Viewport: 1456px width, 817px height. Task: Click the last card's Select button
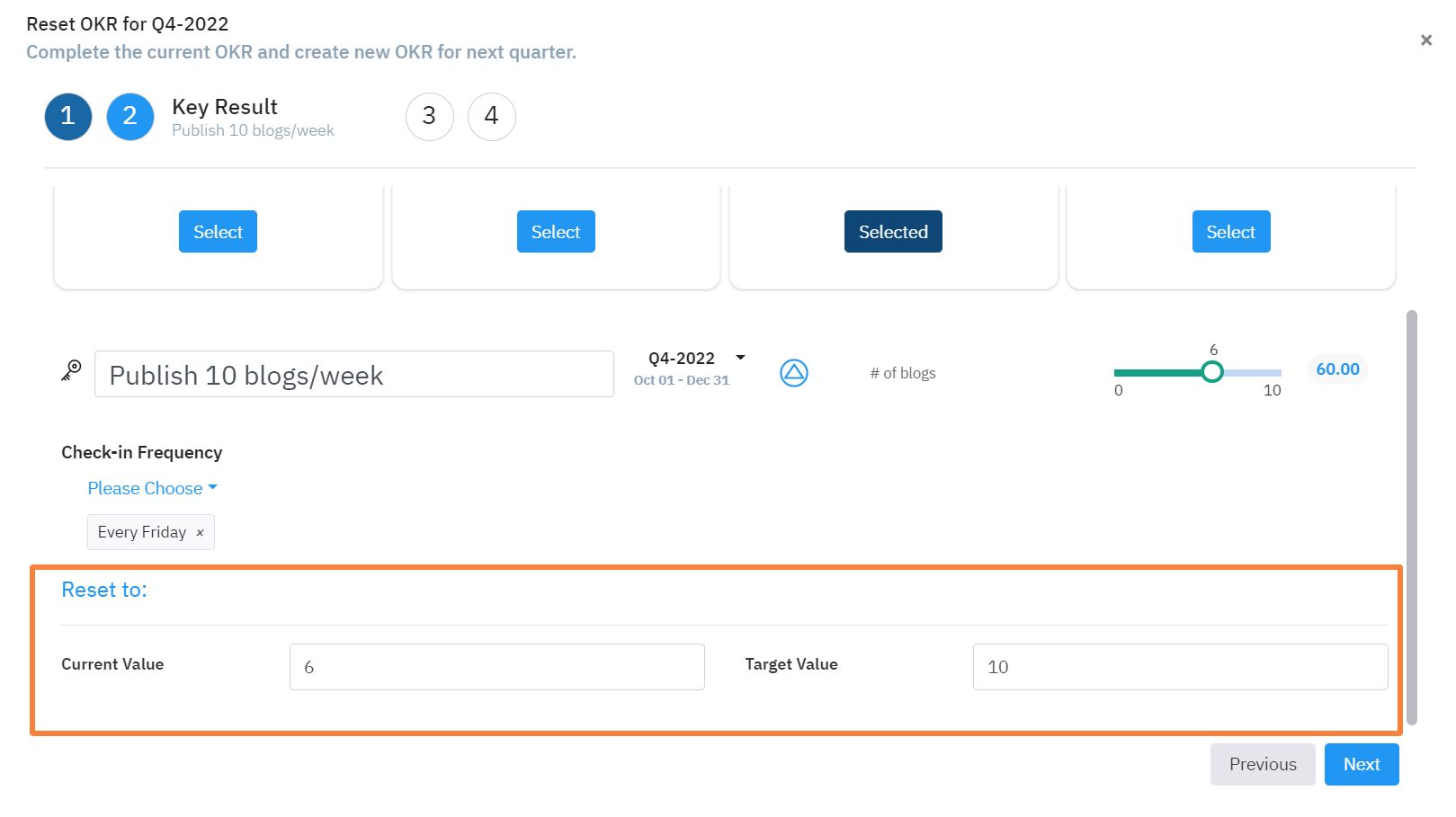point(1230,232)
